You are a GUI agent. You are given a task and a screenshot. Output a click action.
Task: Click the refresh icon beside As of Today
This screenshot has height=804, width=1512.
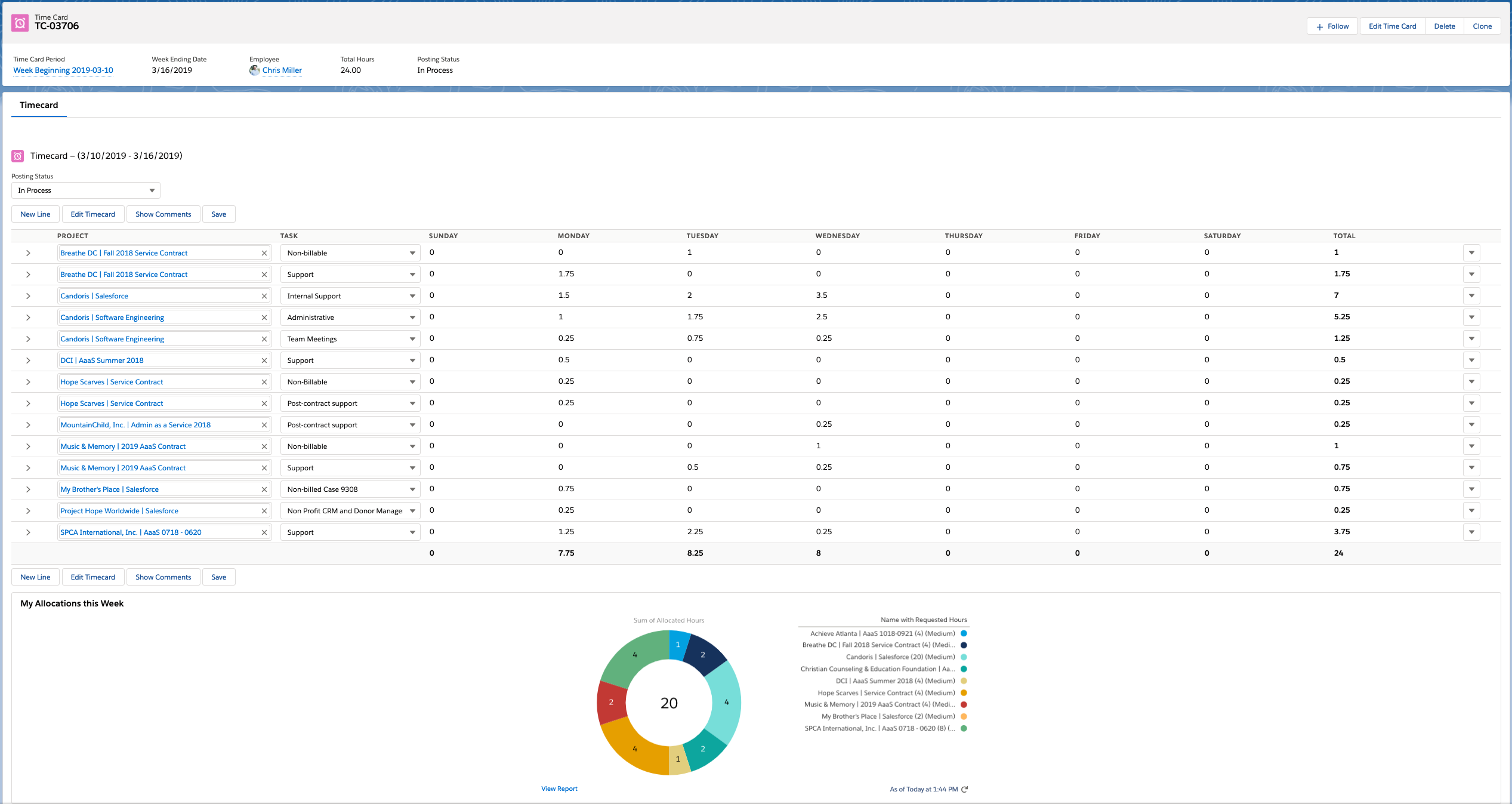(965, 789)
